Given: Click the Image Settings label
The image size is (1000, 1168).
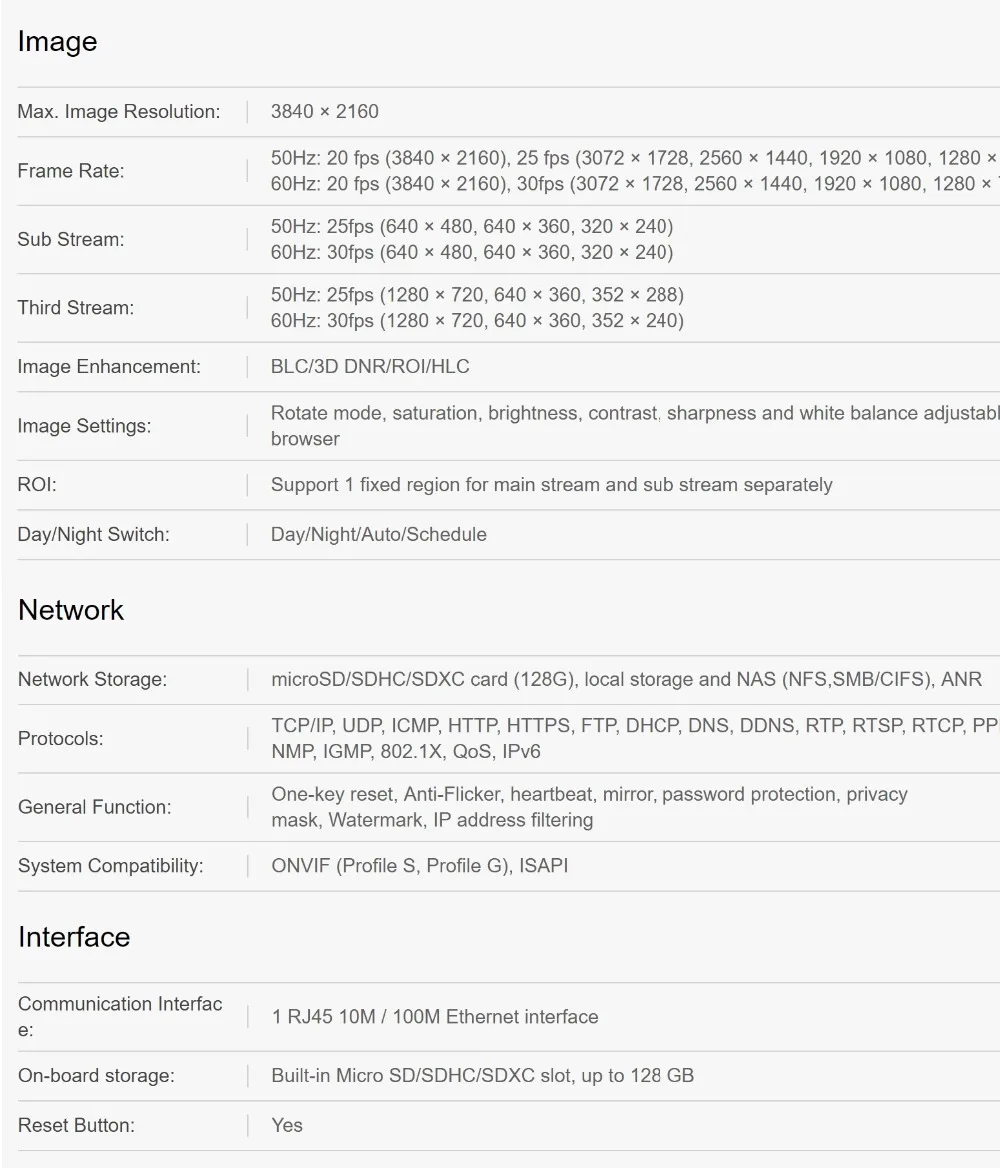Looking at the screenshot, I should (84, 426).
